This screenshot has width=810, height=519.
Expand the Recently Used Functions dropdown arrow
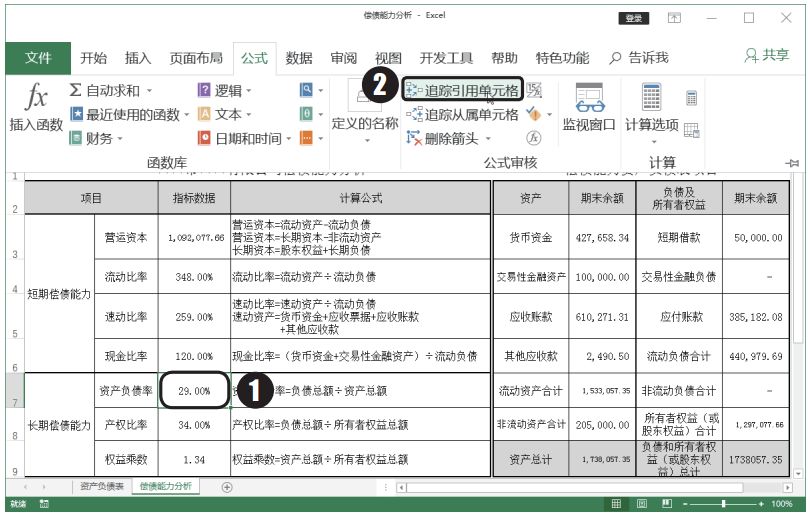pos(186,114)
